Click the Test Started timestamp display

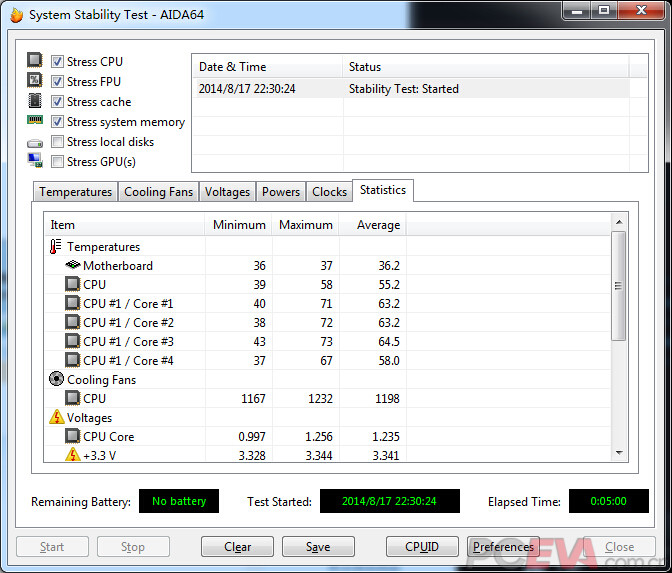pos(390,501)
